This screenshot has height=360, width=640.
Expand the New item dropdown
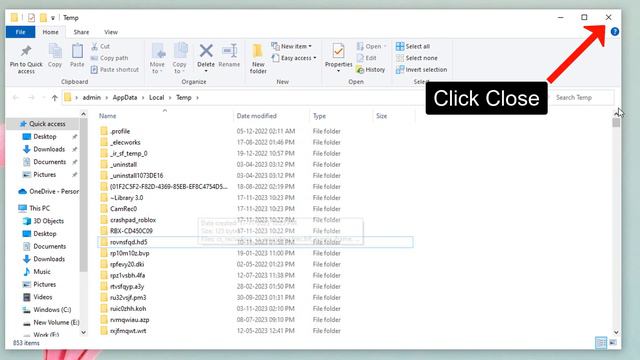coord(291,47)
